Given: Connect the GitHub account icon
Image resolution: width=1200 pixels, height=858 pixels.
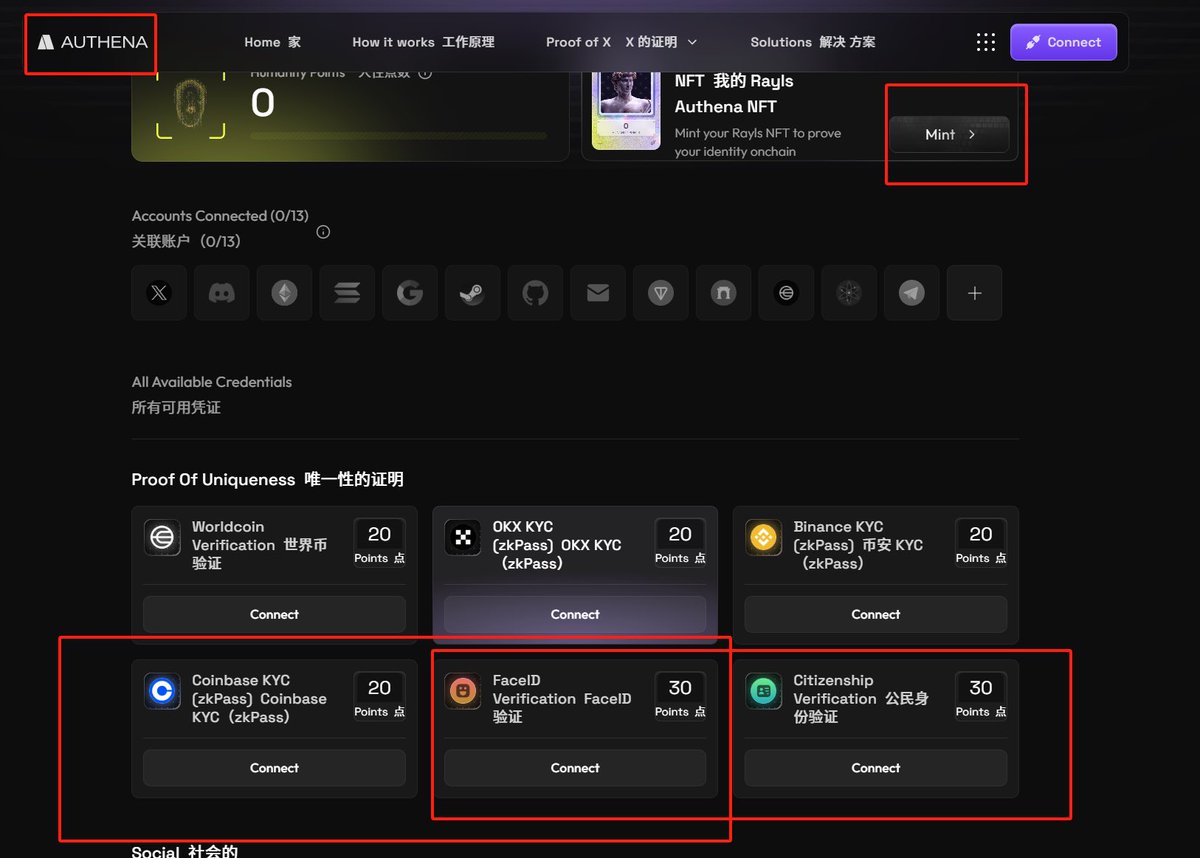Looking at the screenshot, I should 535,293.
